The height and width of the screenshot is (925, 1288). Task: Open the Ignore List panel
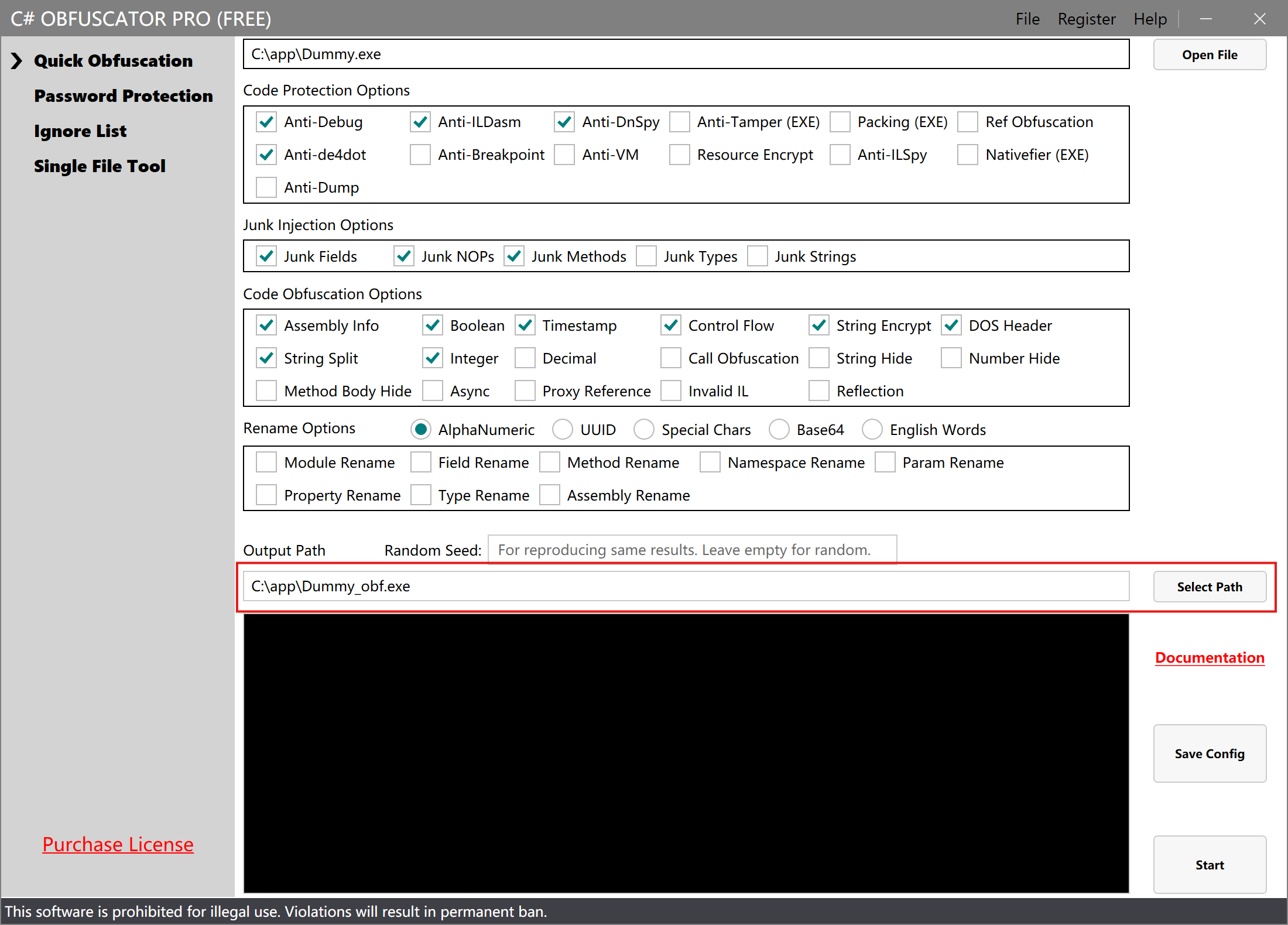[x=80, y=131]
